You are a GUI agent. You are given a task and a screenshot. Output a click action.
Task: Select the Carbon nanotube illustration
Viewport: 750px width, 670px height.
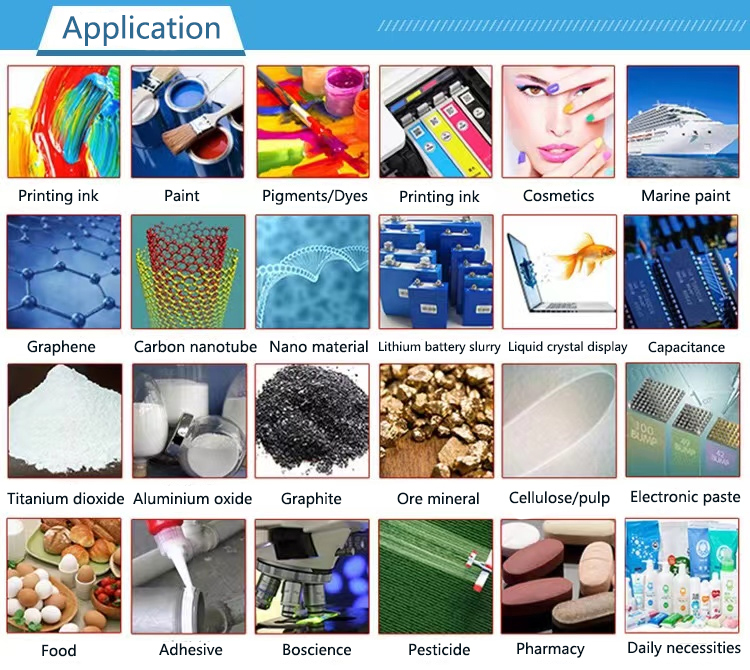pos(188,272)
